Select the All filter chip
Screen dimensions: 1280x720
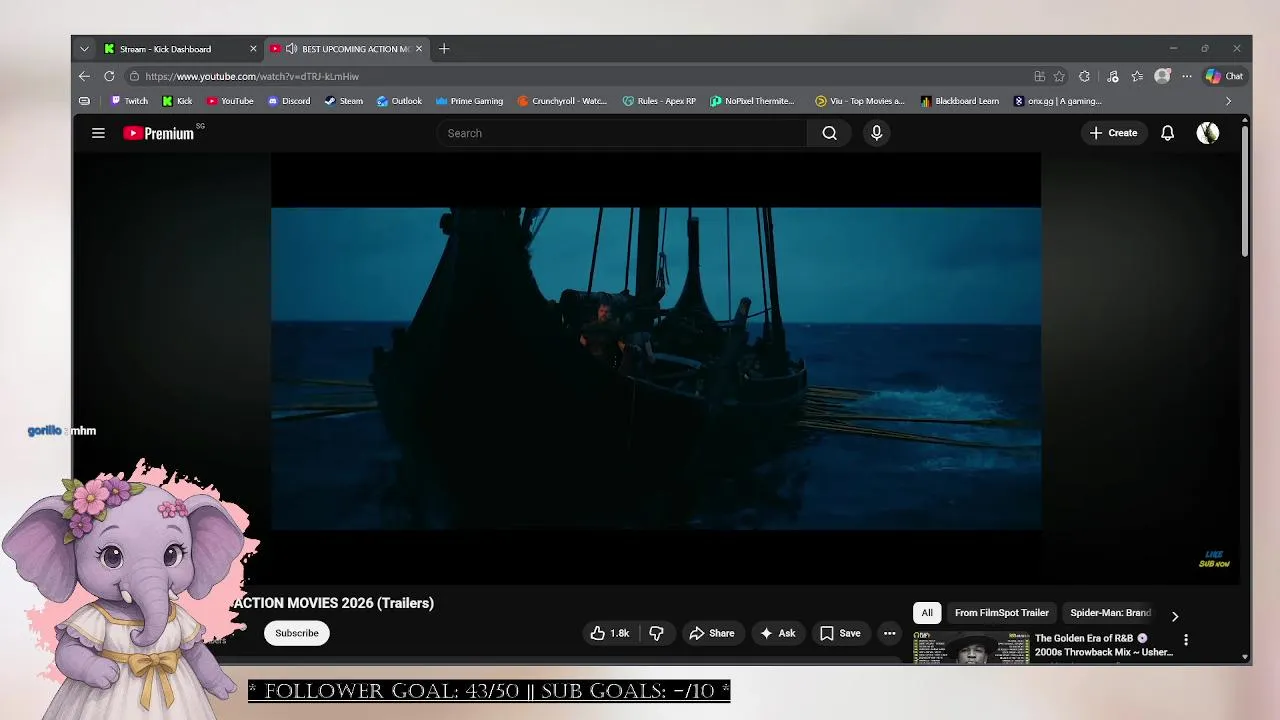927,613
